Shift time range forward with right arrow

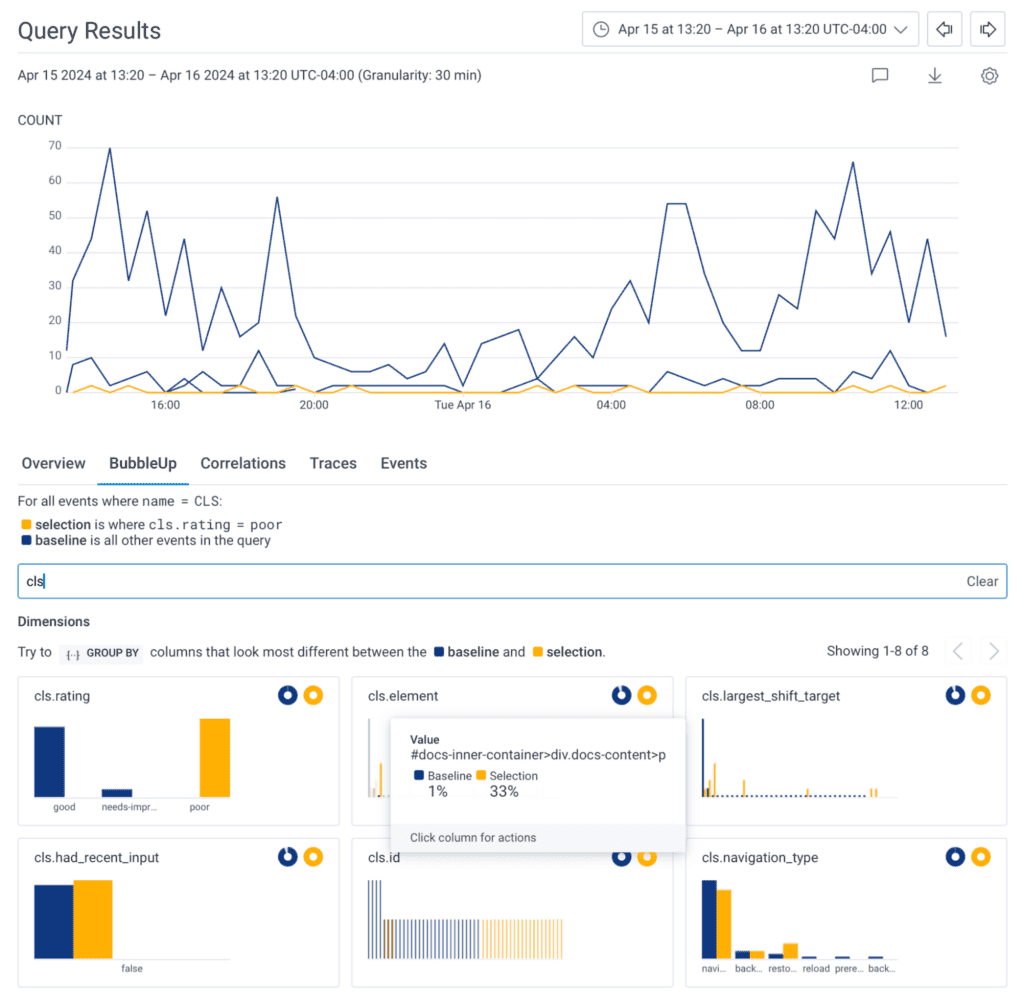coord(987,29)
